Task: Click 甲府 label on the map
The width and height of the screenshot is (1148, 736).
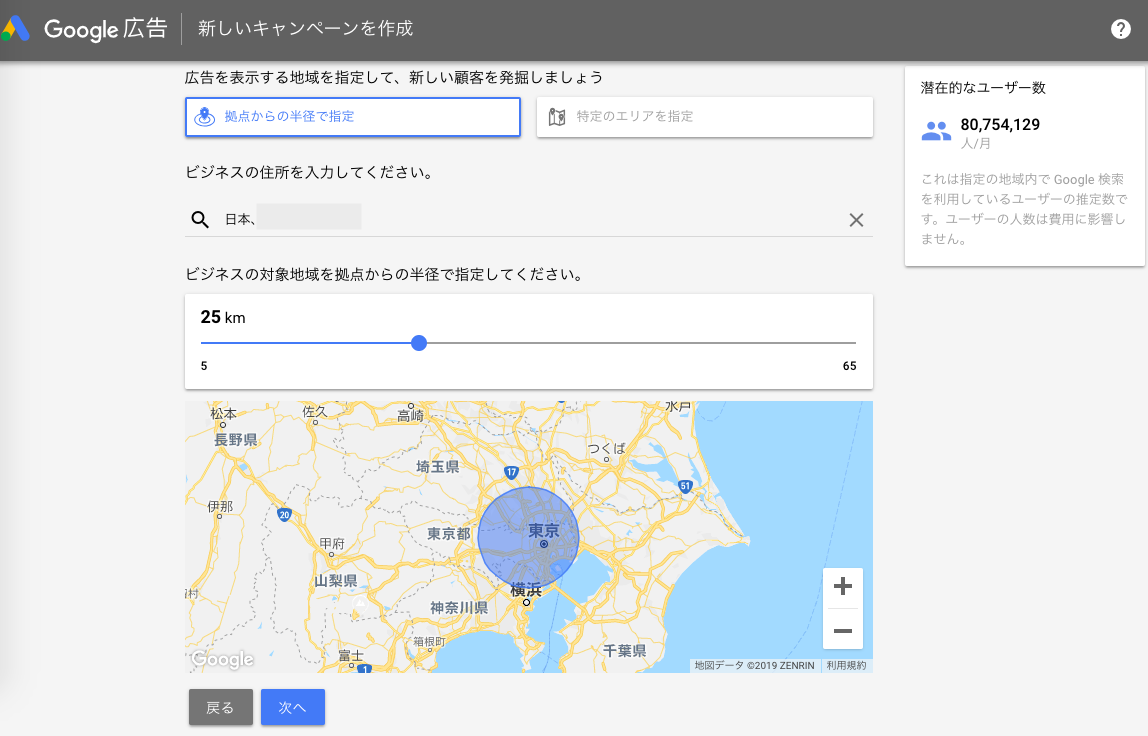Action: [x=332, y=543]
